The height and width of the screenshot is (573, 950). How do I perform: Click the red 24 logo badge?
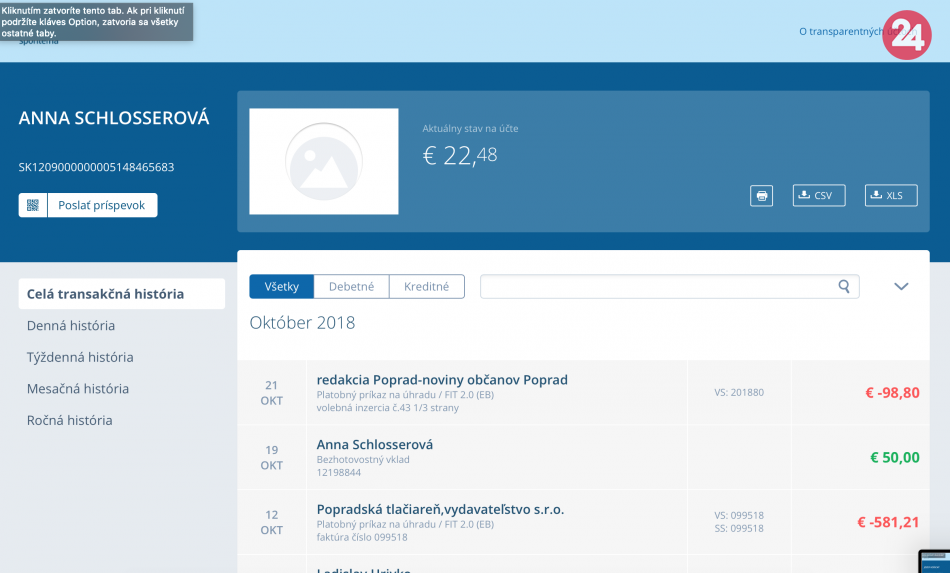(x=907, y=35)
